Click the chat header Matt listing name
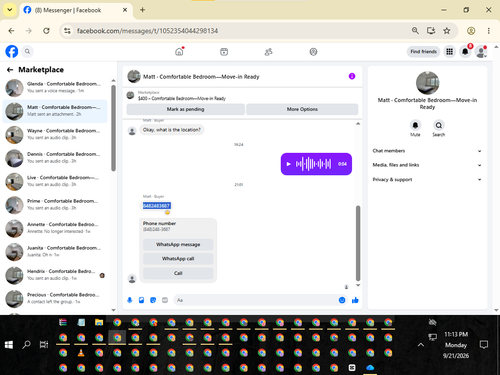This screenshot has height=375, width=500. click(201, 77)
